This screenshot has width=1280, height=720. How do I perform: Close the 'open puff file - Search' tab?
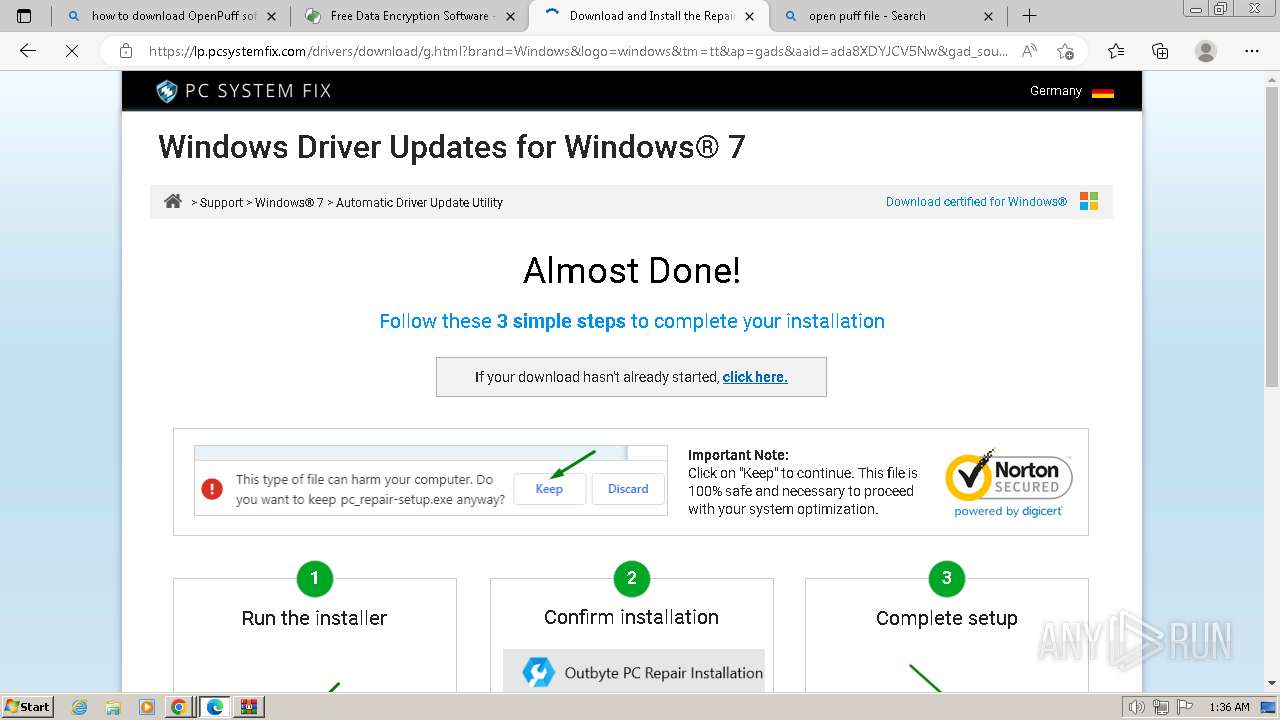(x=989, y=16)
